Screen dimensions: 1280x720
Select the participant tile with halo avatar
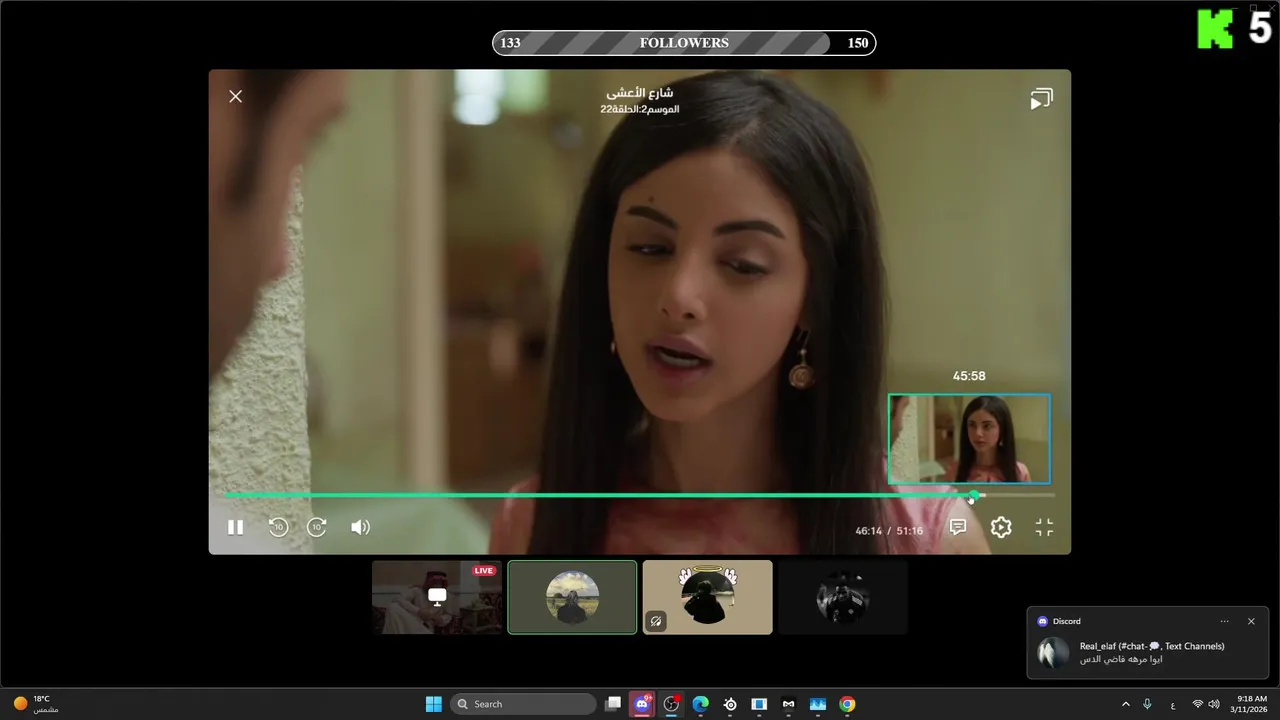(708, 597)
